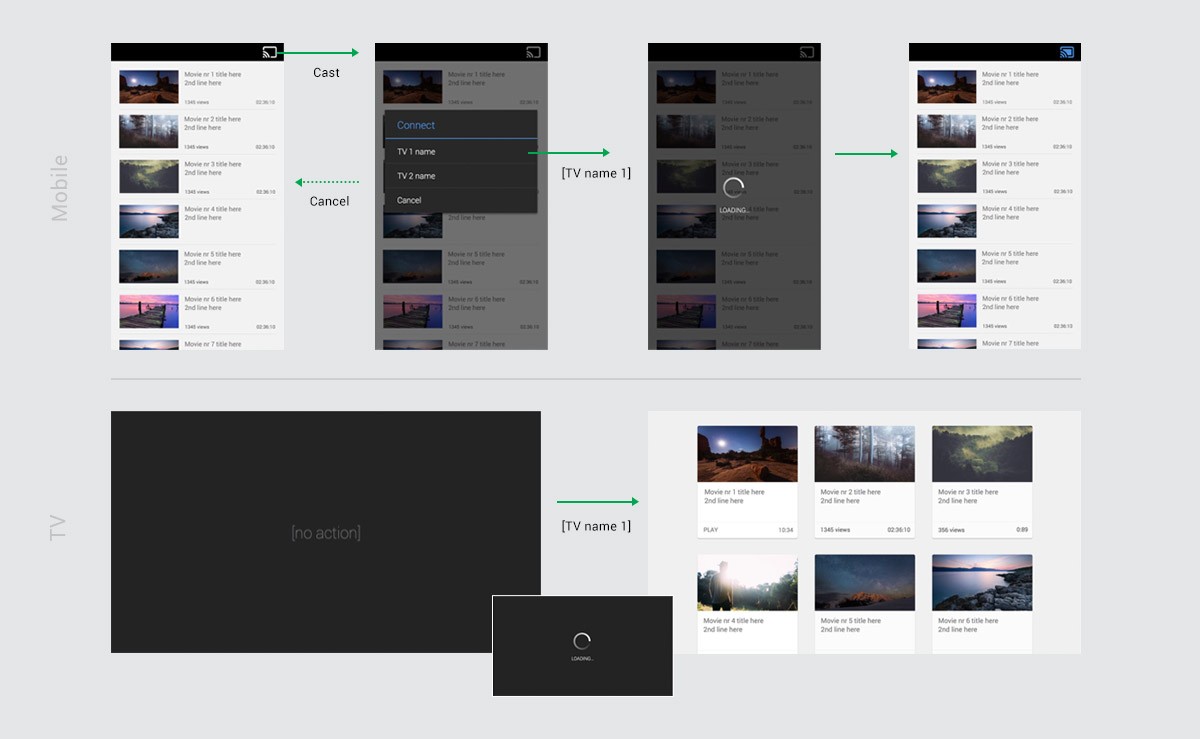Tap the white cast icon on the leftmost phone screen
Image resolution: width=1200 pixels, height=739 pixels.
click(269, 53)
